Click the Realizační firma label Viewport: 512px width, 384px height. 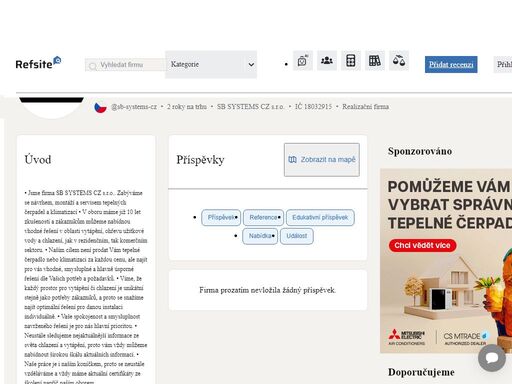365,107
